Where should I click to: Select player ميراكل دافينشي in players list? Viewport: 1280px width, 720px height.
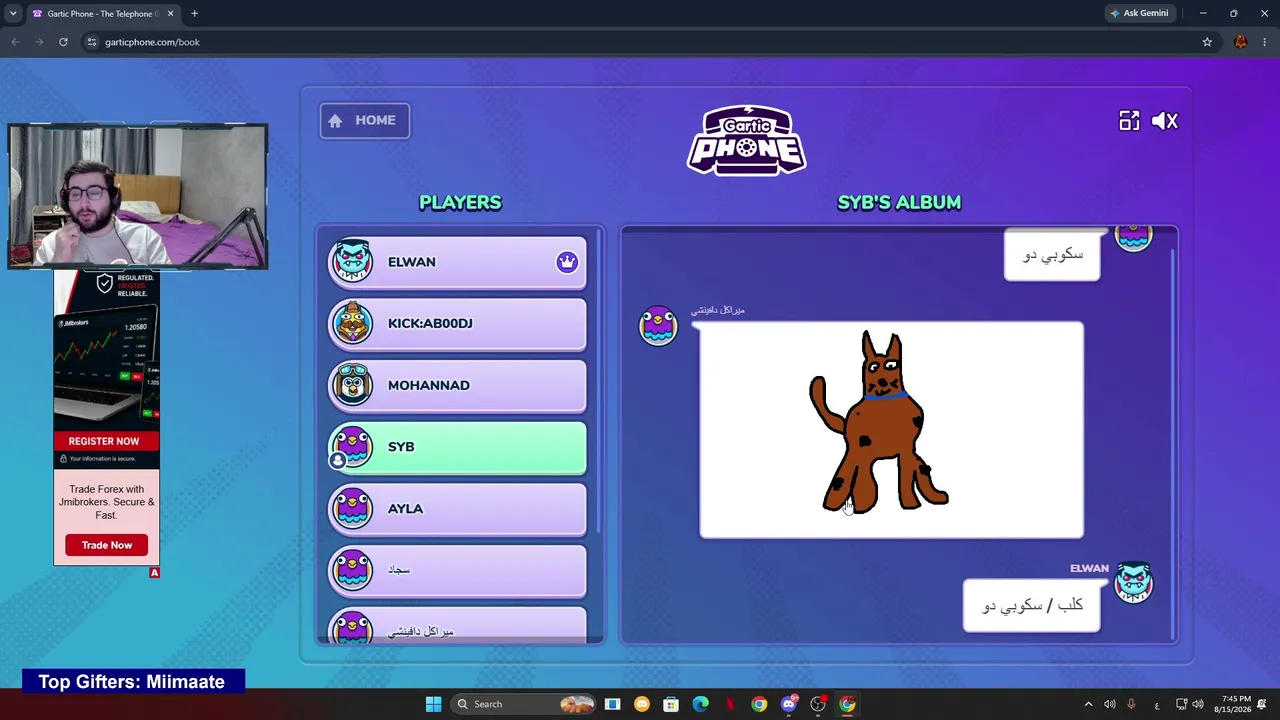click(458, 626)
